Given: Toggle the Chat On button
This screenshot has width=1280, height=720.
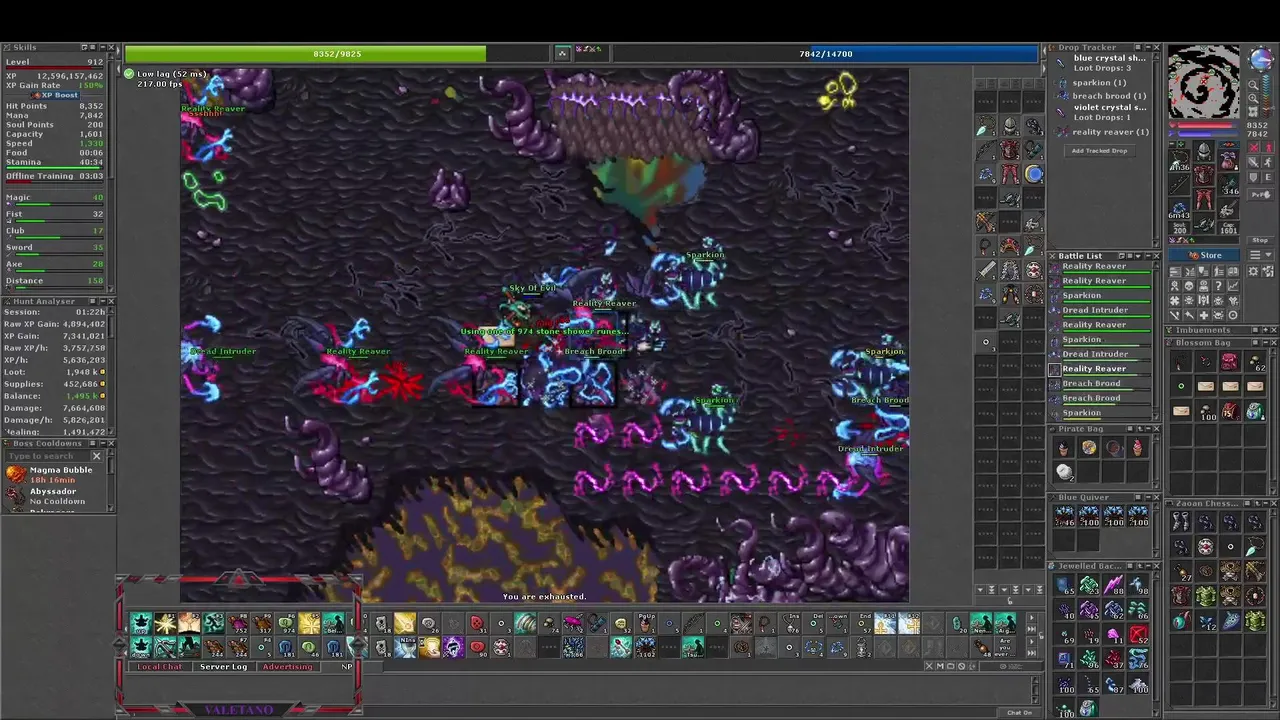Looking at the screenshot, I should click(x=1020, y=713).
